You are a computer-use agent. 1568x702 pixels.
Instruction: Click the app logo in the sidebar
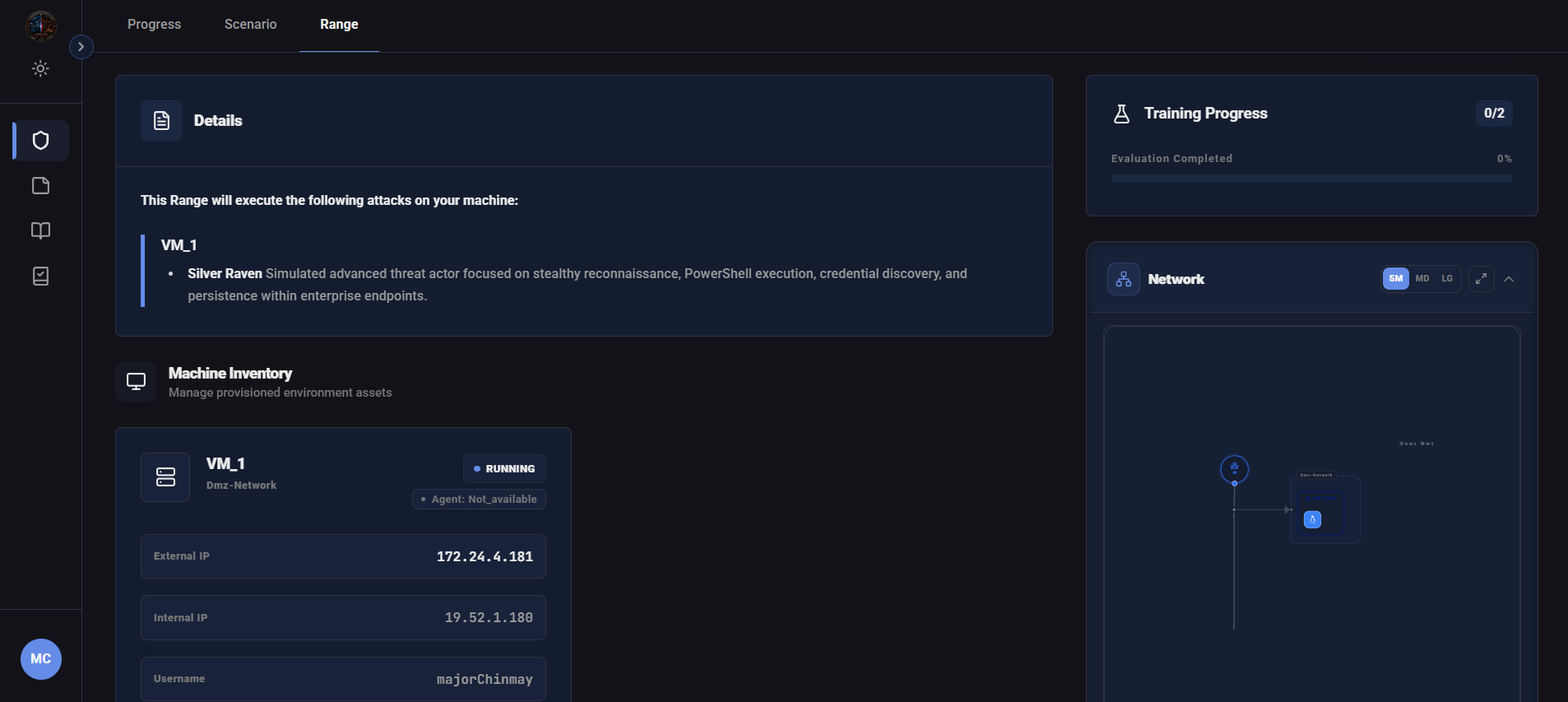coord(40,26)
